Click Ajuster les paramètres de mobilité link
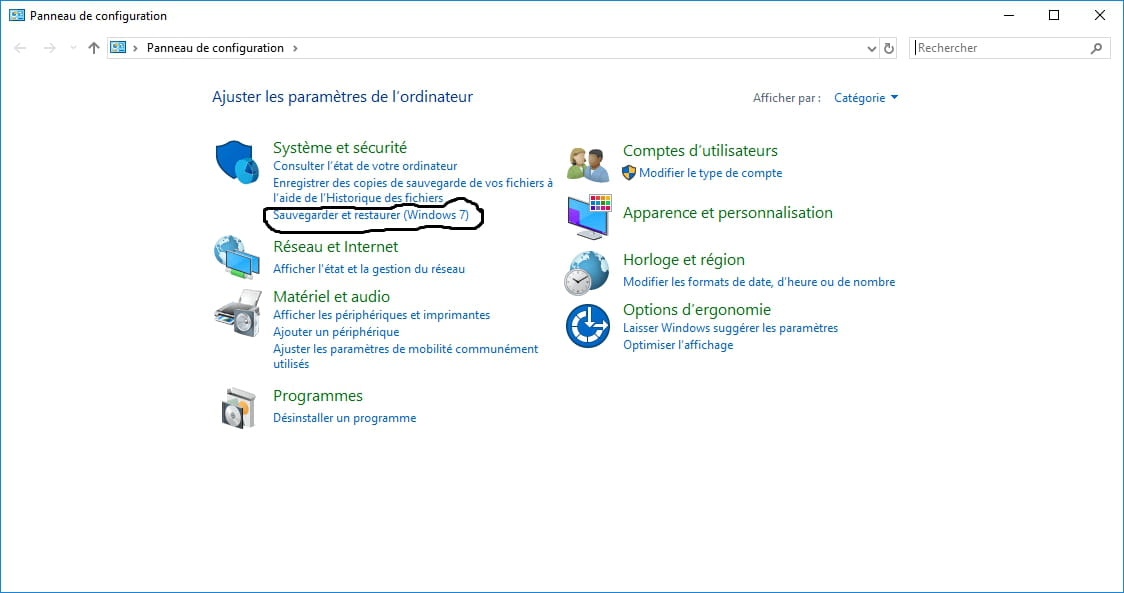 coord(406,356)
